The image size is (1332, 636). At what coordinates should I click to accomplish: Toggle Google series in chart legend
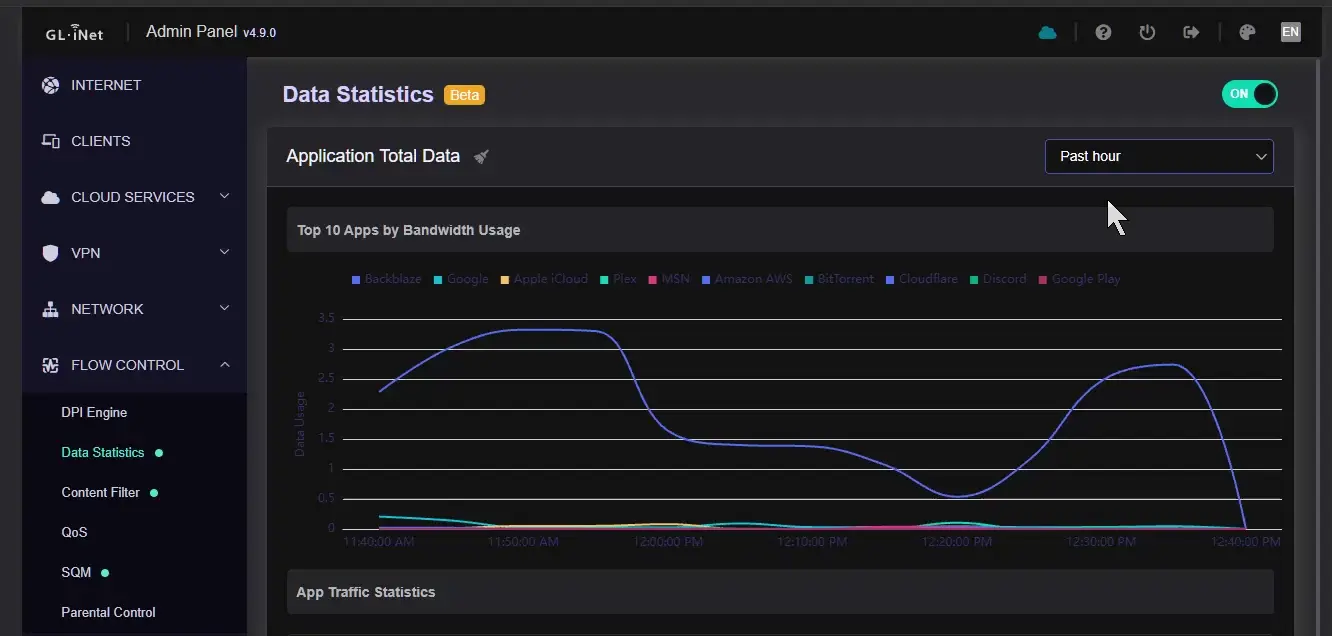coord(461,279)
